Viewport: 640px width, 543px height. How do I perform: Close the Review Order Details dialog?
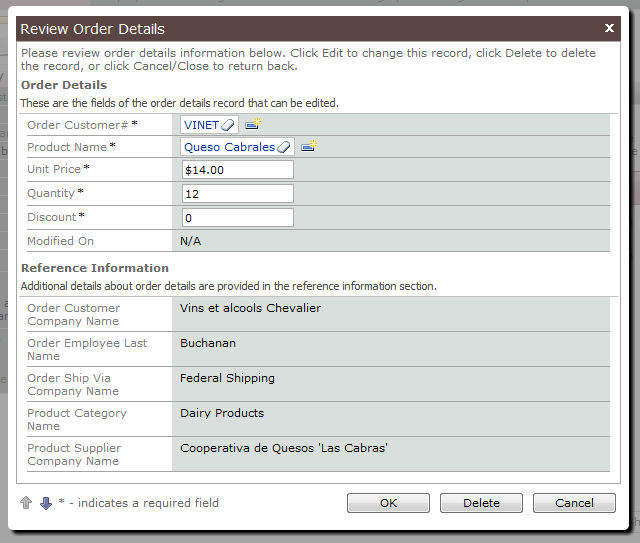pos(609,28)
